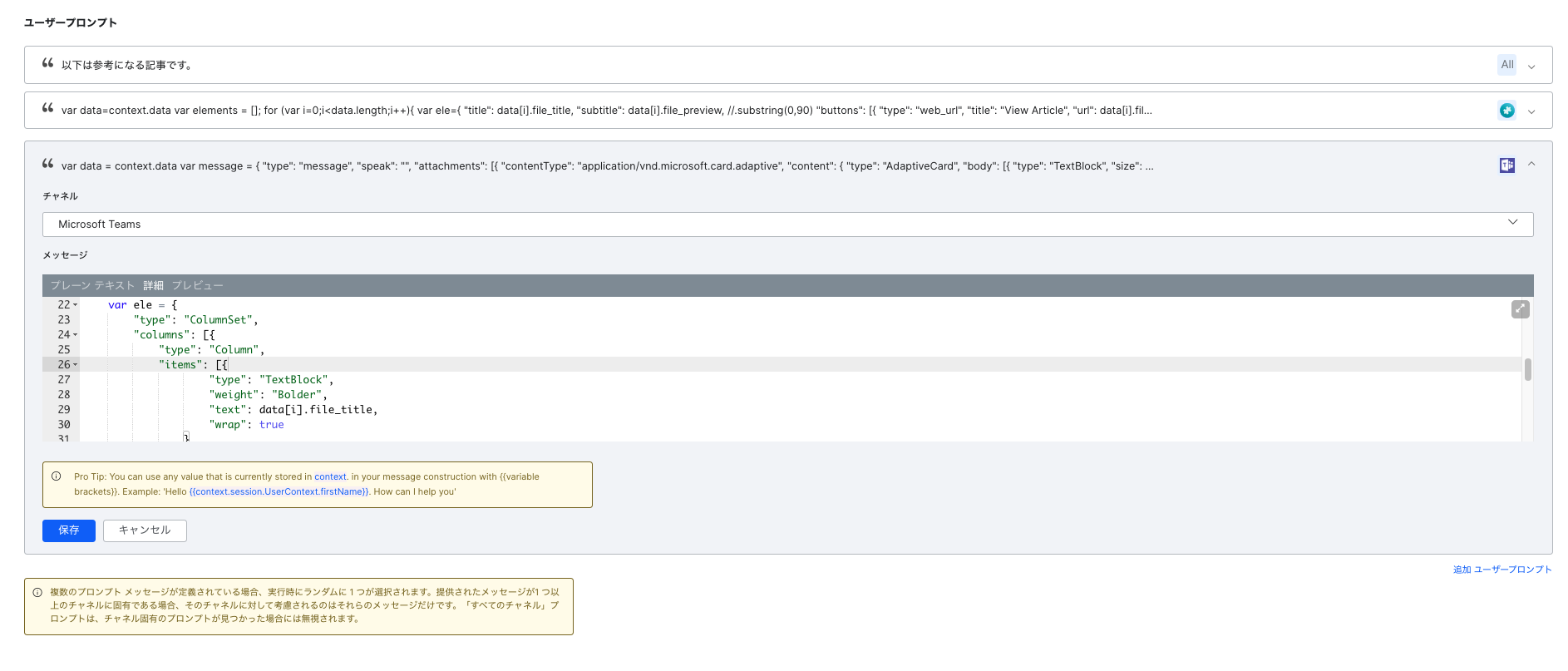Click the Microsoft Teams channel icon

(1506, 165)
